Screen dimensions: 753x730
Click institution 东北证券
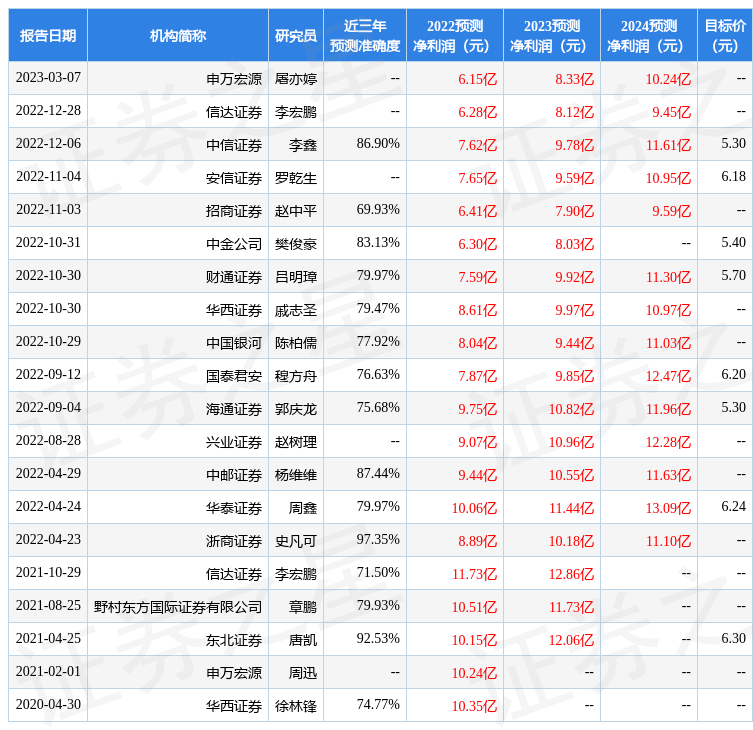(x=234, y=640)
